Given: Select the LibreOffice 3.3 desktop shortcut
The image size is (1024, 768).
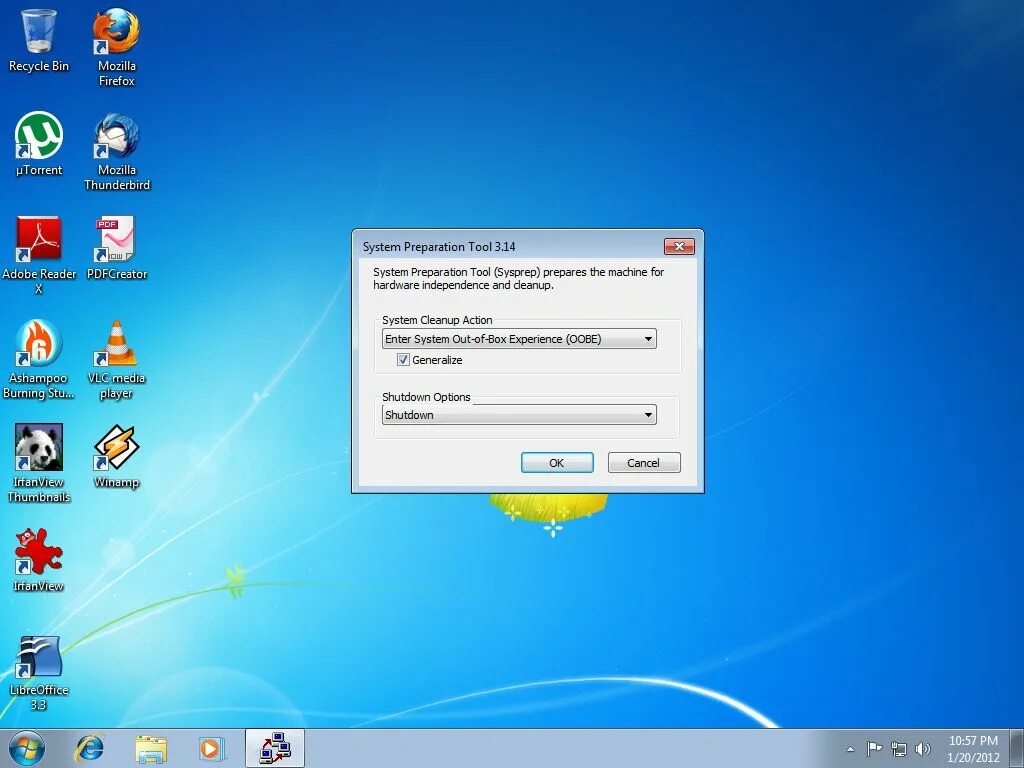Looking at the screenshot, I should [39, 673].
